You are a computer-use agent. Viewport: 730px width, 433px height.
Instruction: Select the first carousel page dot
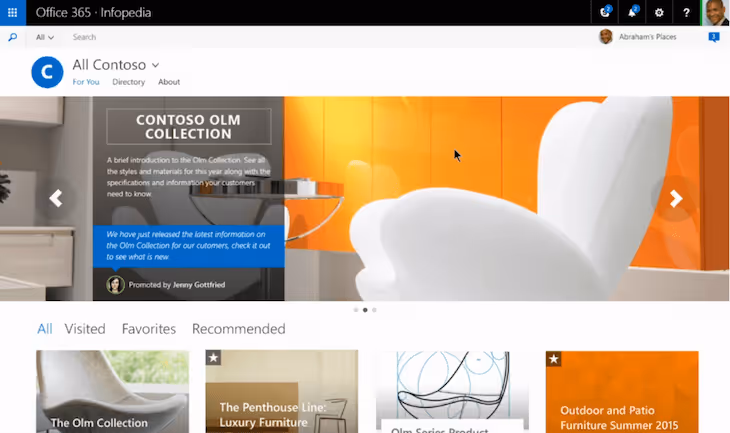(x=356, y=310)
